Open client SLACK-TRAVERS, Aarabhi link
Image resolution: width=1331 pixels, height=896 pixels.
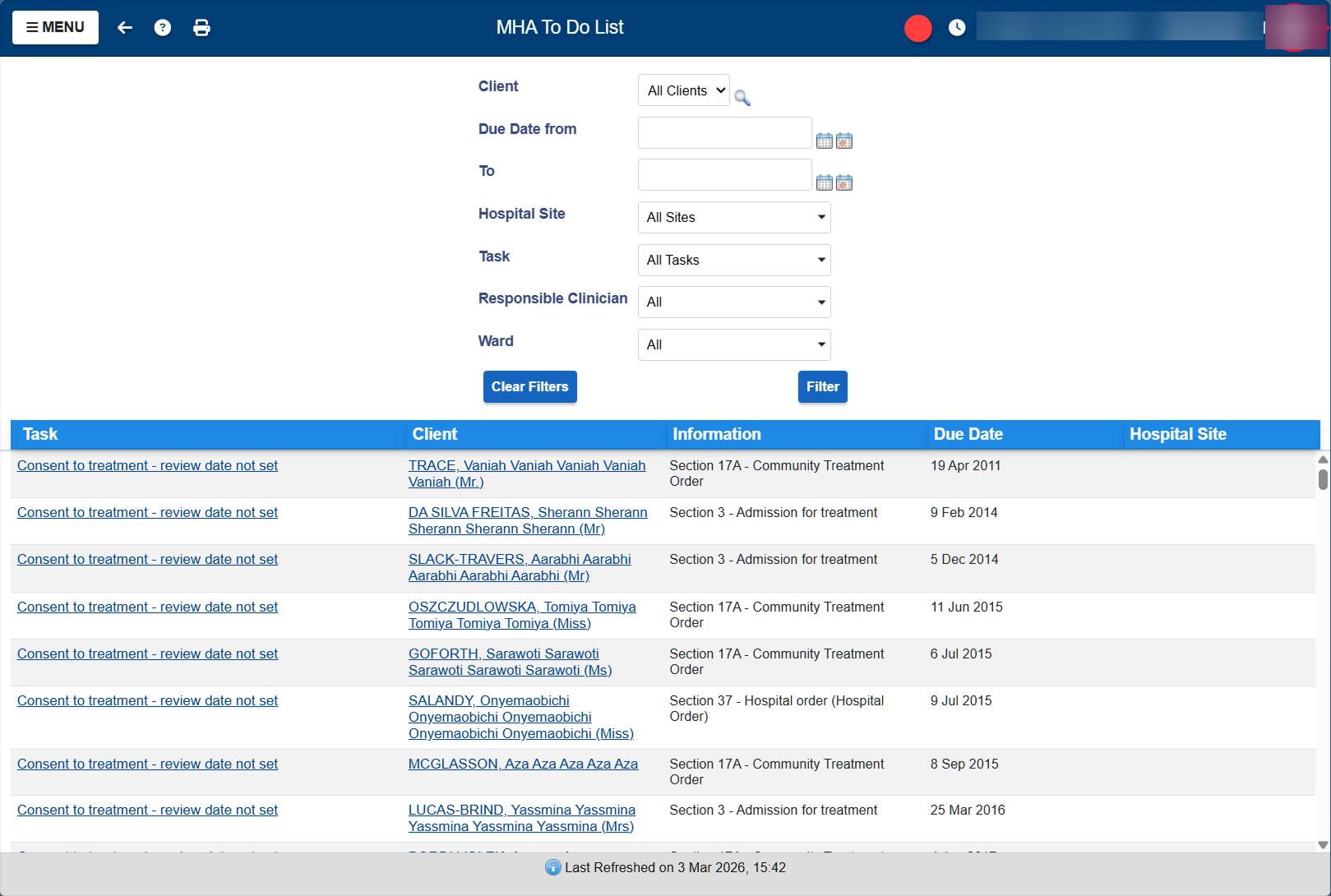point(520,567)
